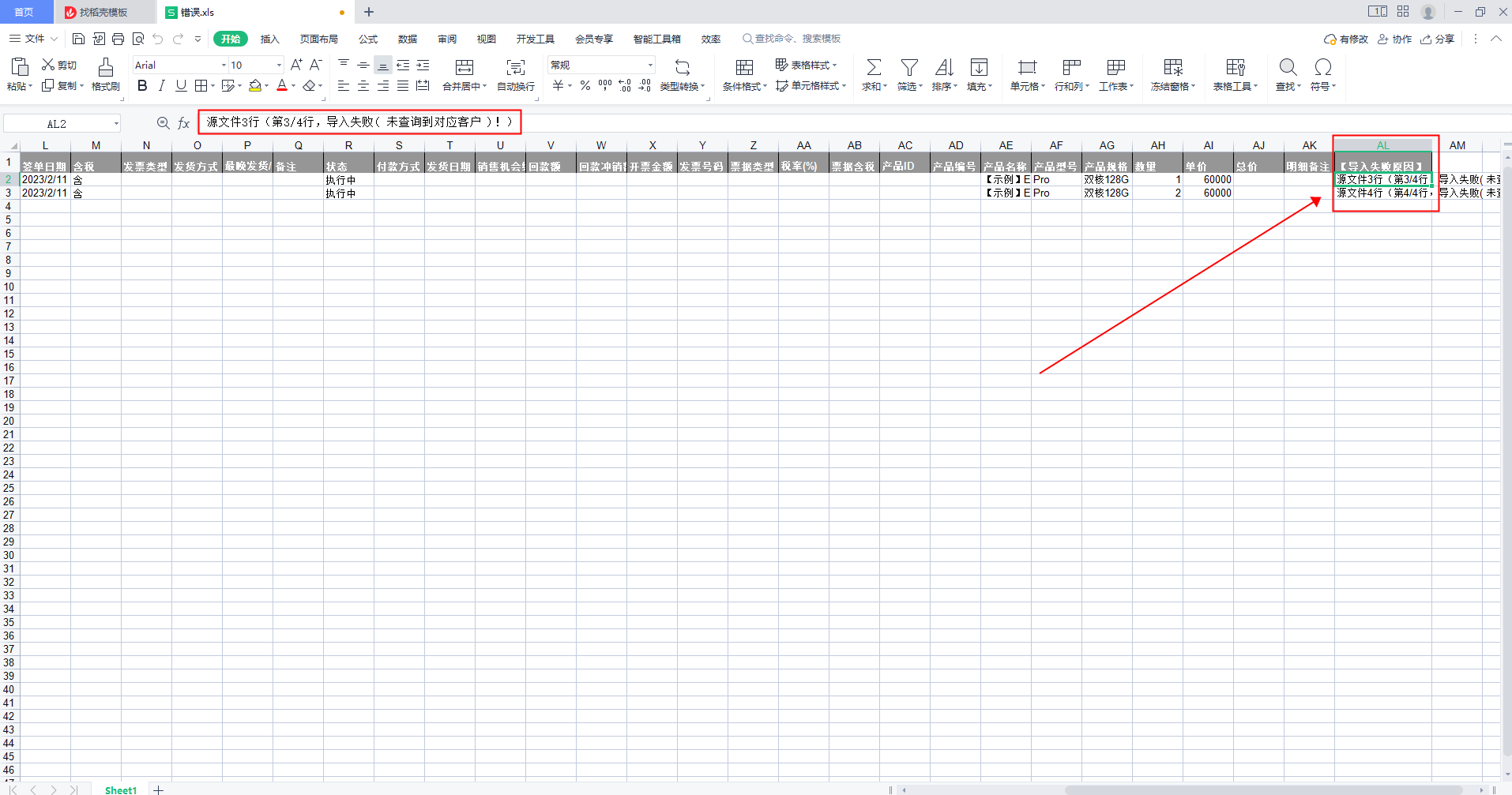Open the Insert (插入) ribbon tab

[x=269, y=39]
